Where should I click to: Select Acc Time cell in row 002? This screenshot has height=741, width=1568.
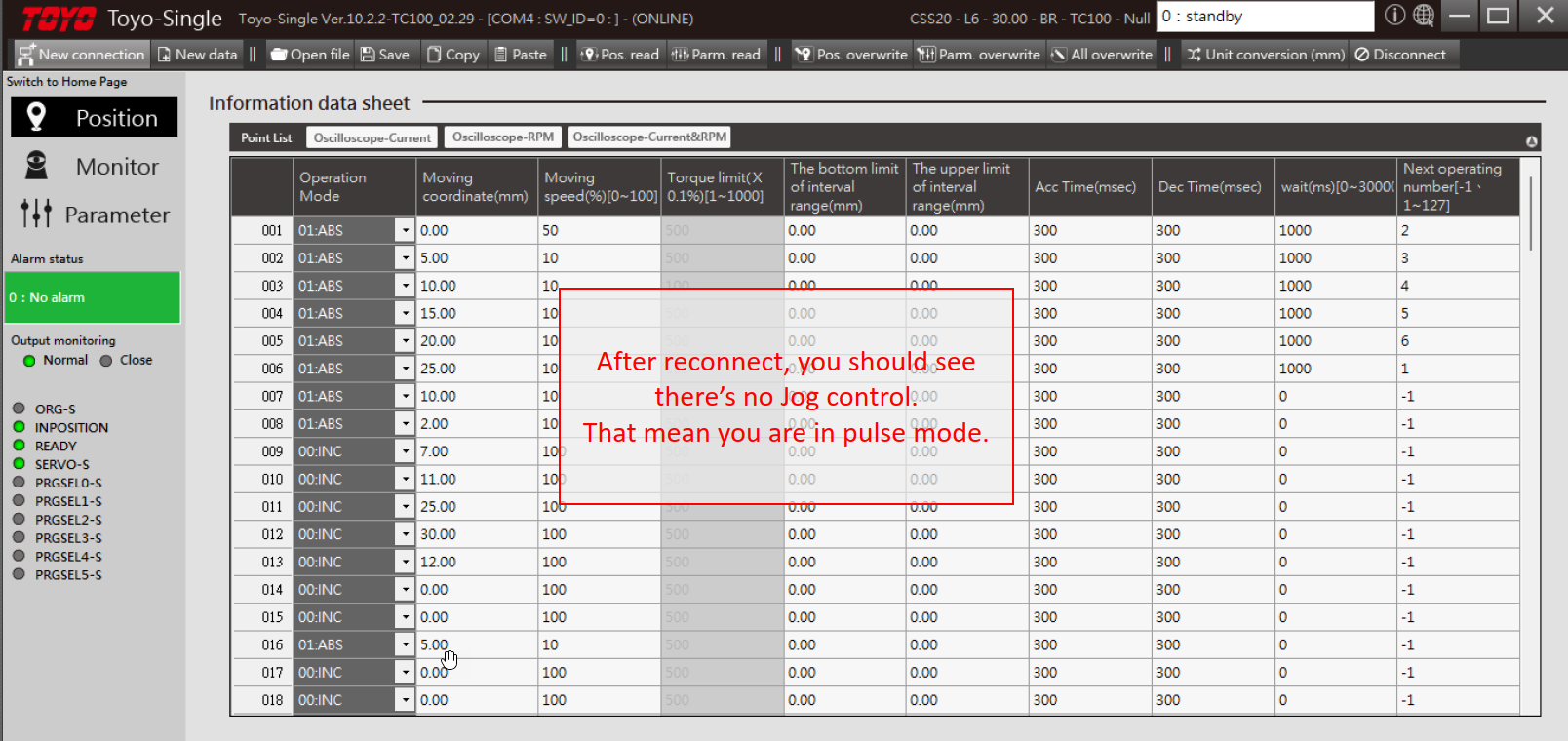coord(1090,258)
